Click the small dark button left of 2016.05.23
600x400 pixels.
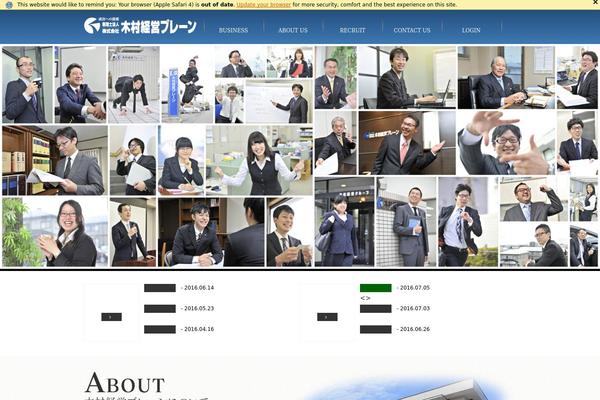coord(111,317)
